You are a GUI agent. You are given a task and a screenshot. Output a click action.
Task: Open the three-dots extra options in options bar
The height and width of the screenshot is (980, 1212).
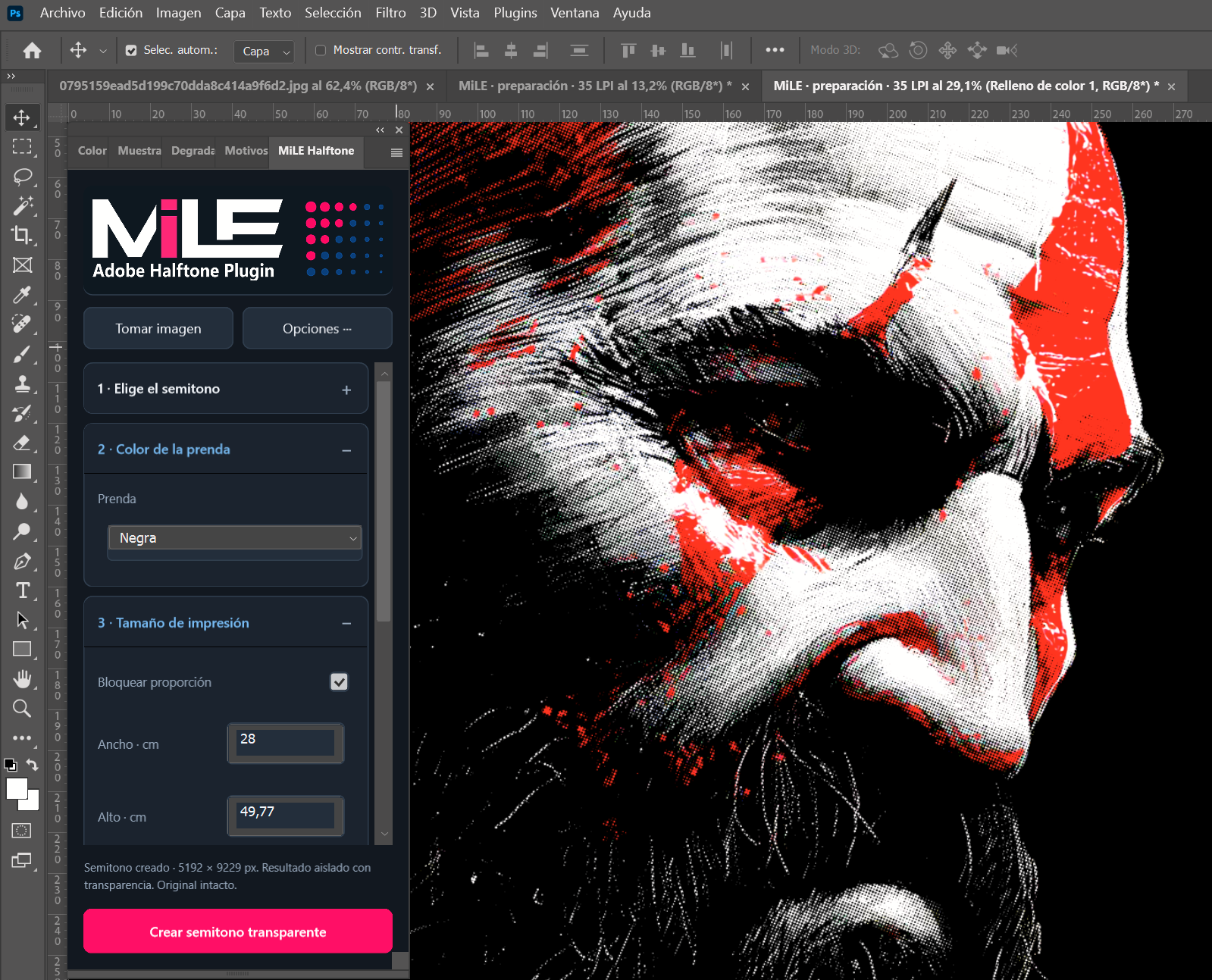tap(775, 50)
